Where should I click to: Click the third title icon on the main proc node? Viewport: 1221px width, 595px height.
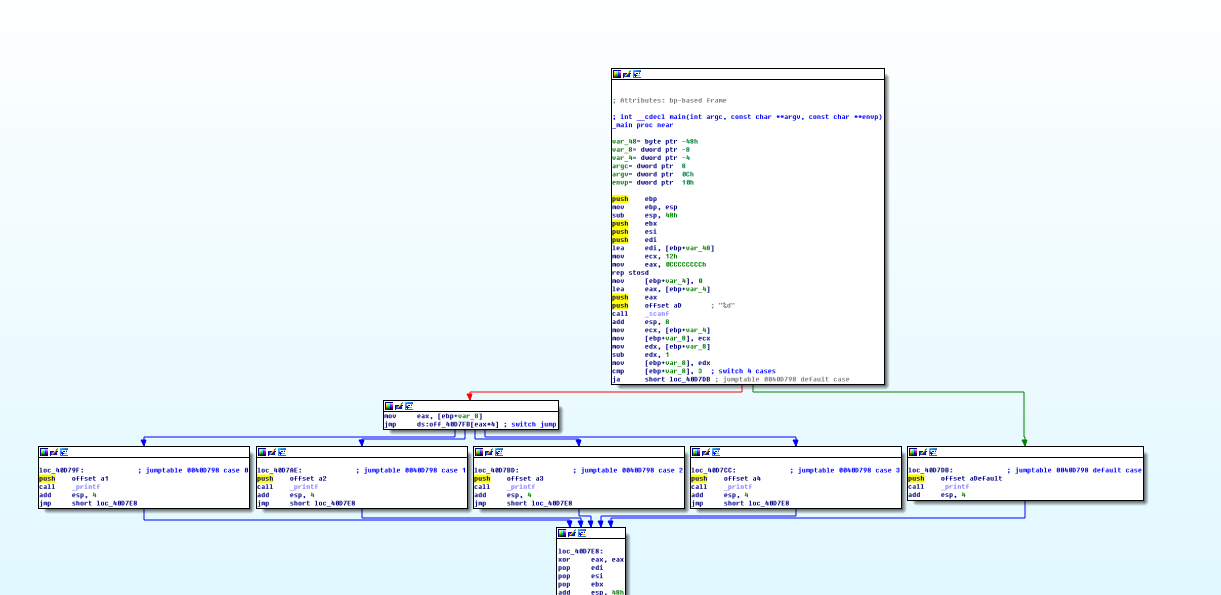(x=637, y=74)
